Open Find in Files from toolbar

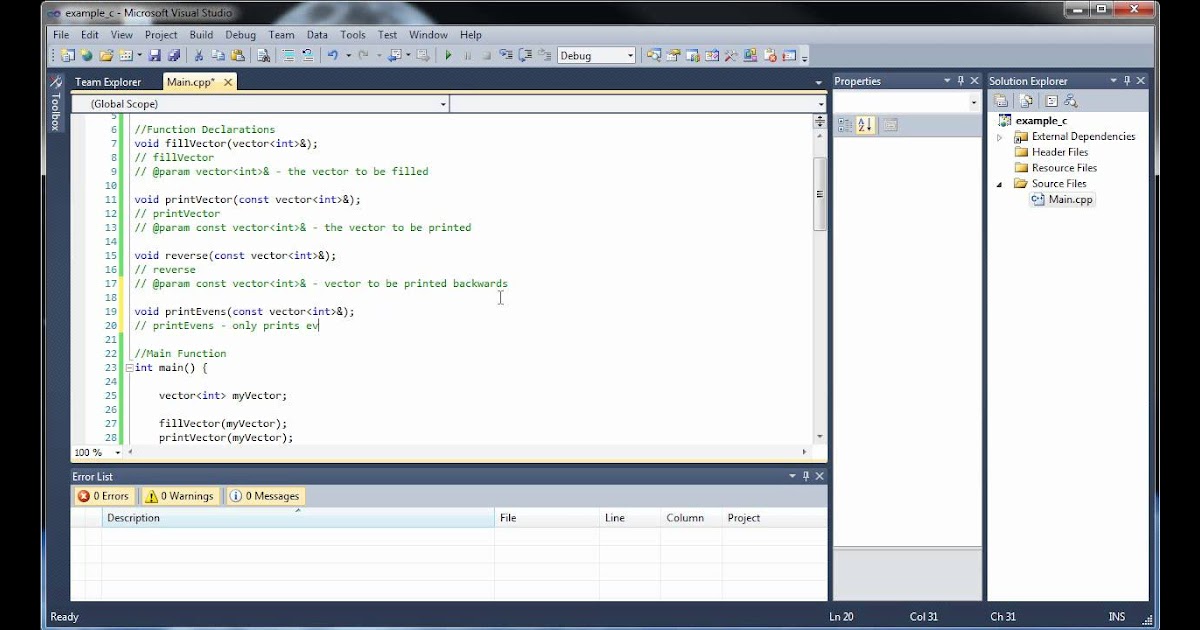coord(263,56)
